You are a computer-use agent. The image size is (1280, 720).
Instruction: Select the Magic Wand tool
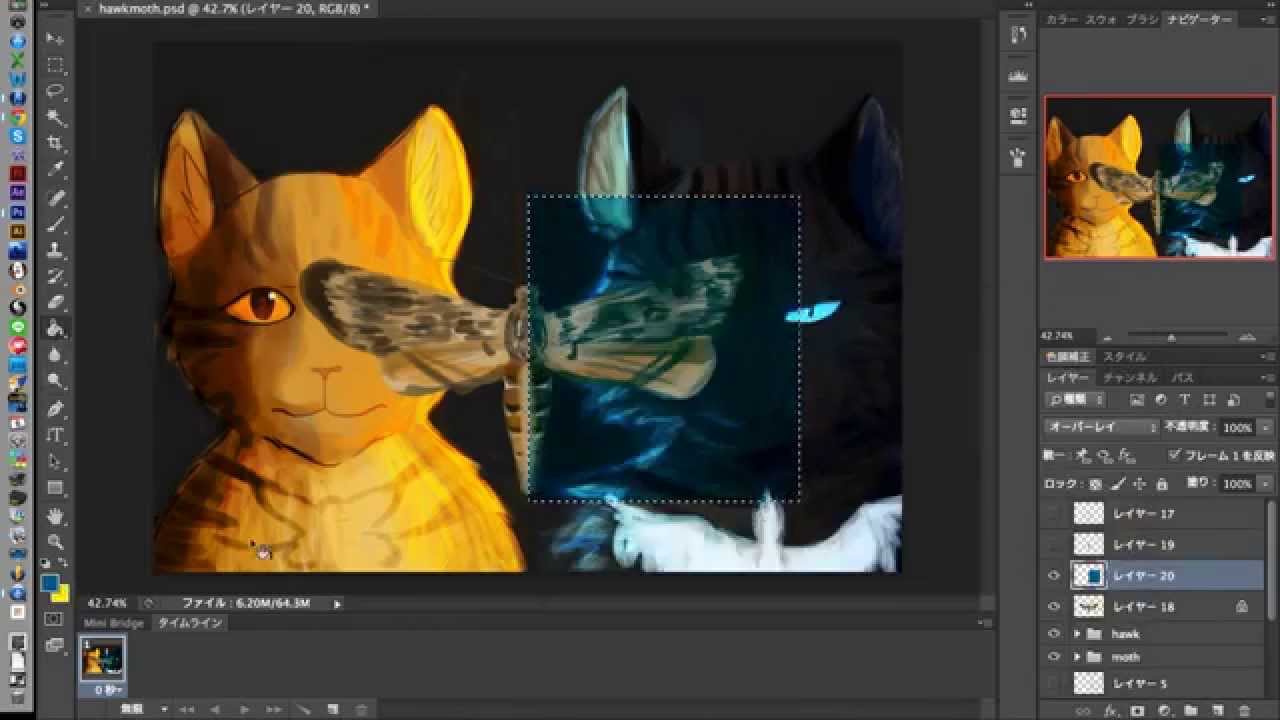[55, 117]
